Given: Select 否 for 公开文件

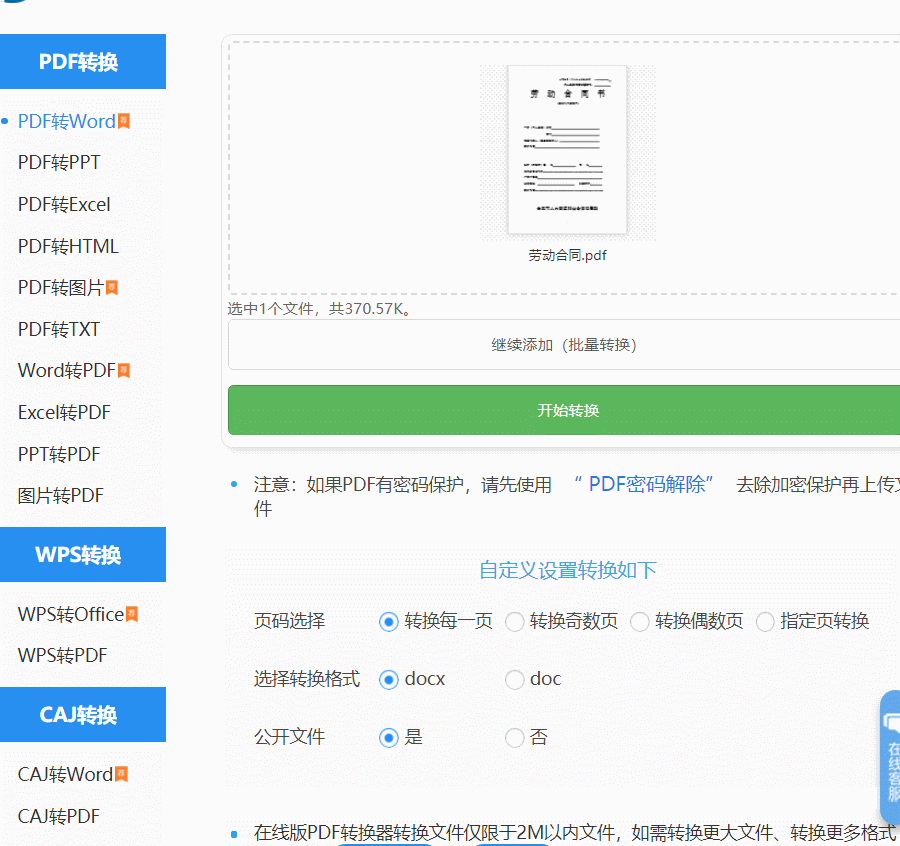Looking at the screenshot, I should (515, 737).
